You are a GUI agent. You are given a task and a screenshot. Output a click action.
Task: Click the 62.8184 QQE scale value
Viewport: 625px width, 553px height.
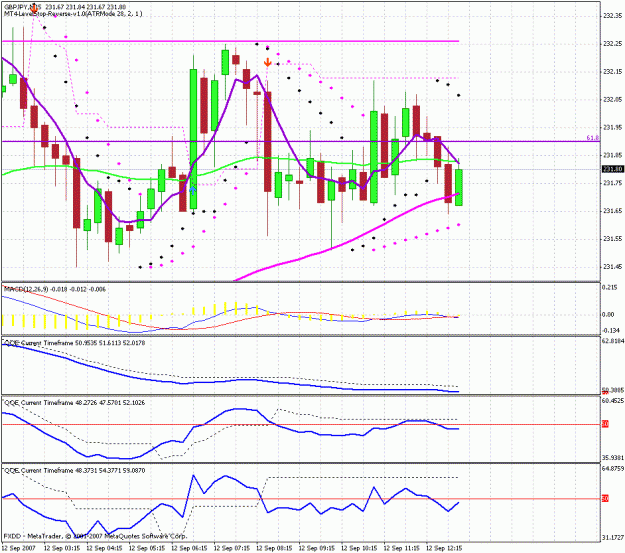tap(613, 340)
